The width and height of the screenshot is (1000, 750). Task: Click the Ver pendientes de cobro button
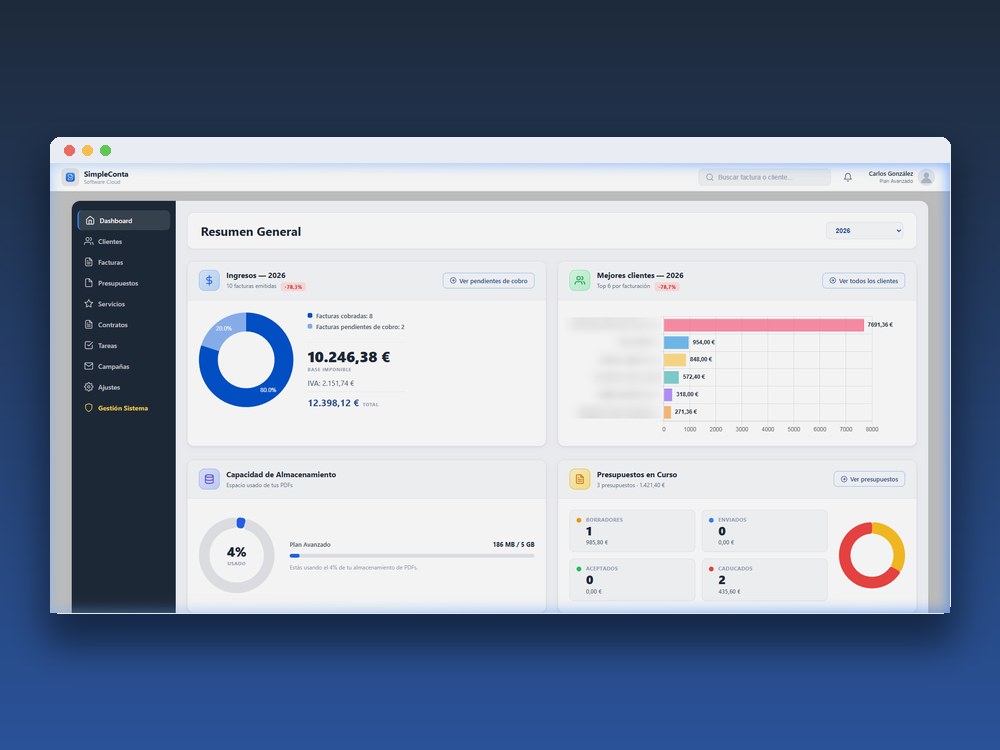click(x=489, y=281)
